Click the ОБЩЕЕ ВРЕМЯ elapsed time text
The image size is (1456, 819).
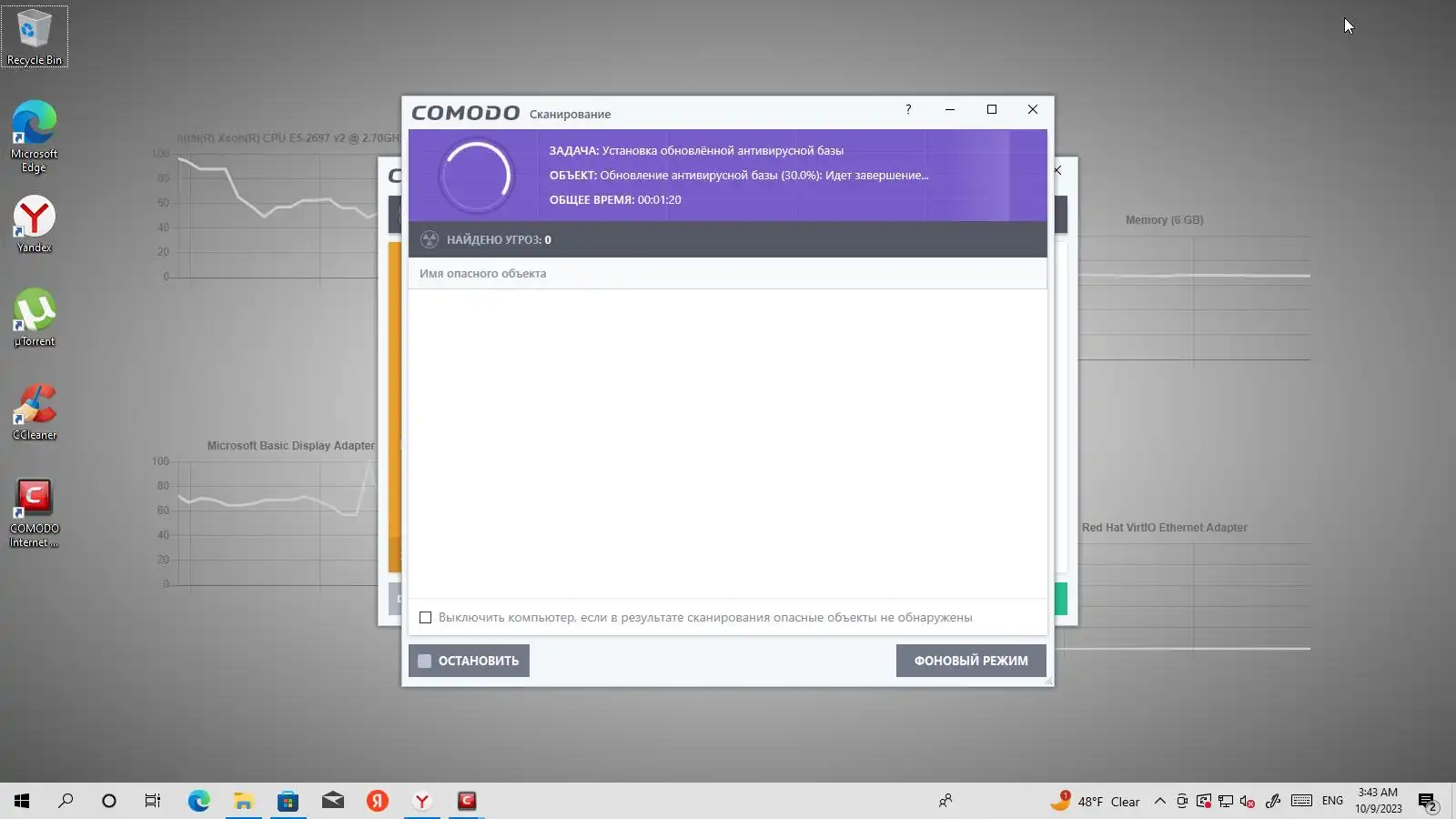coord(615,199)
